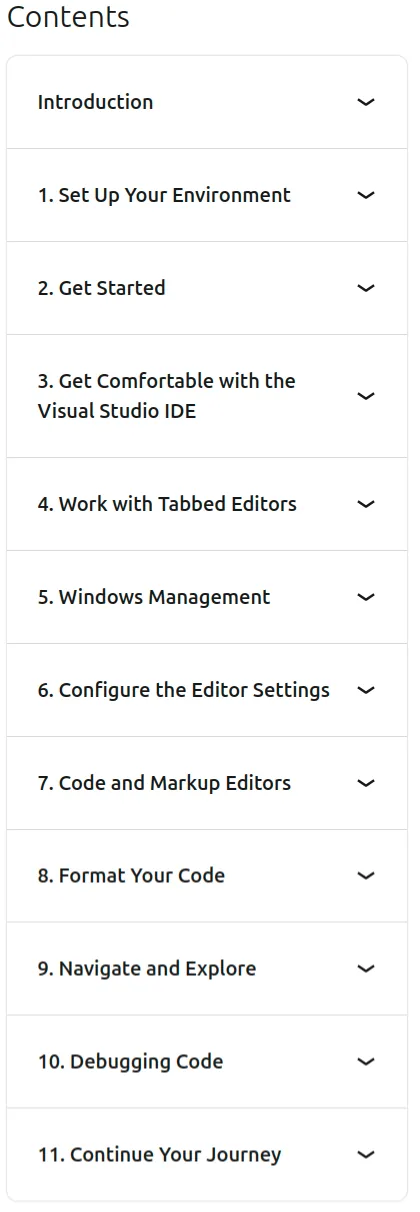The image size is (420, 1212).
Task: Click the chevron next to Navigate and Explore
Action: [366, 968]
